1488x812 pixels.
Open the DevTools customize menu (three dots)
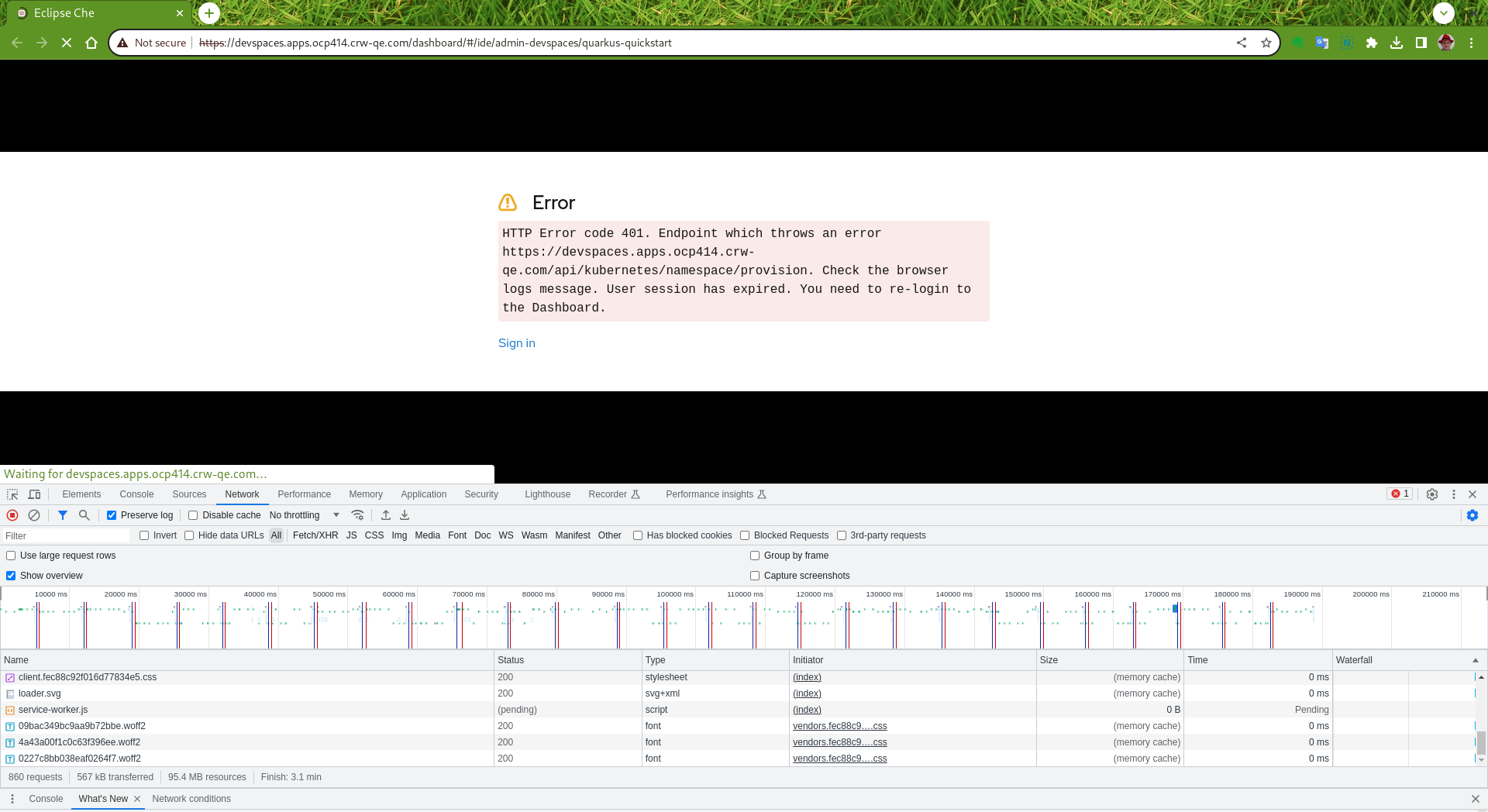click(x=1454, y=494)
